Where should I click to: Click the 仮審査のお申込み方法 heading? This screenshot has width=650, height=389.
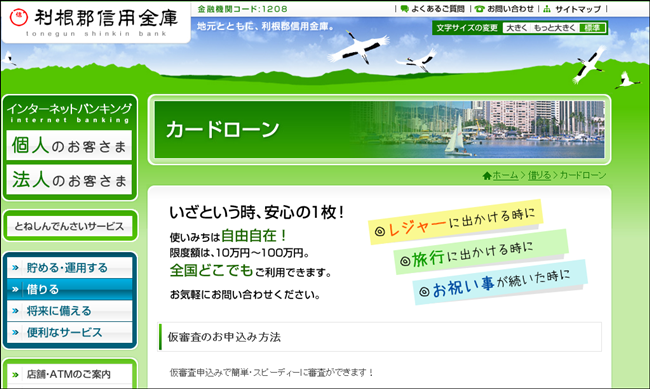224,337
